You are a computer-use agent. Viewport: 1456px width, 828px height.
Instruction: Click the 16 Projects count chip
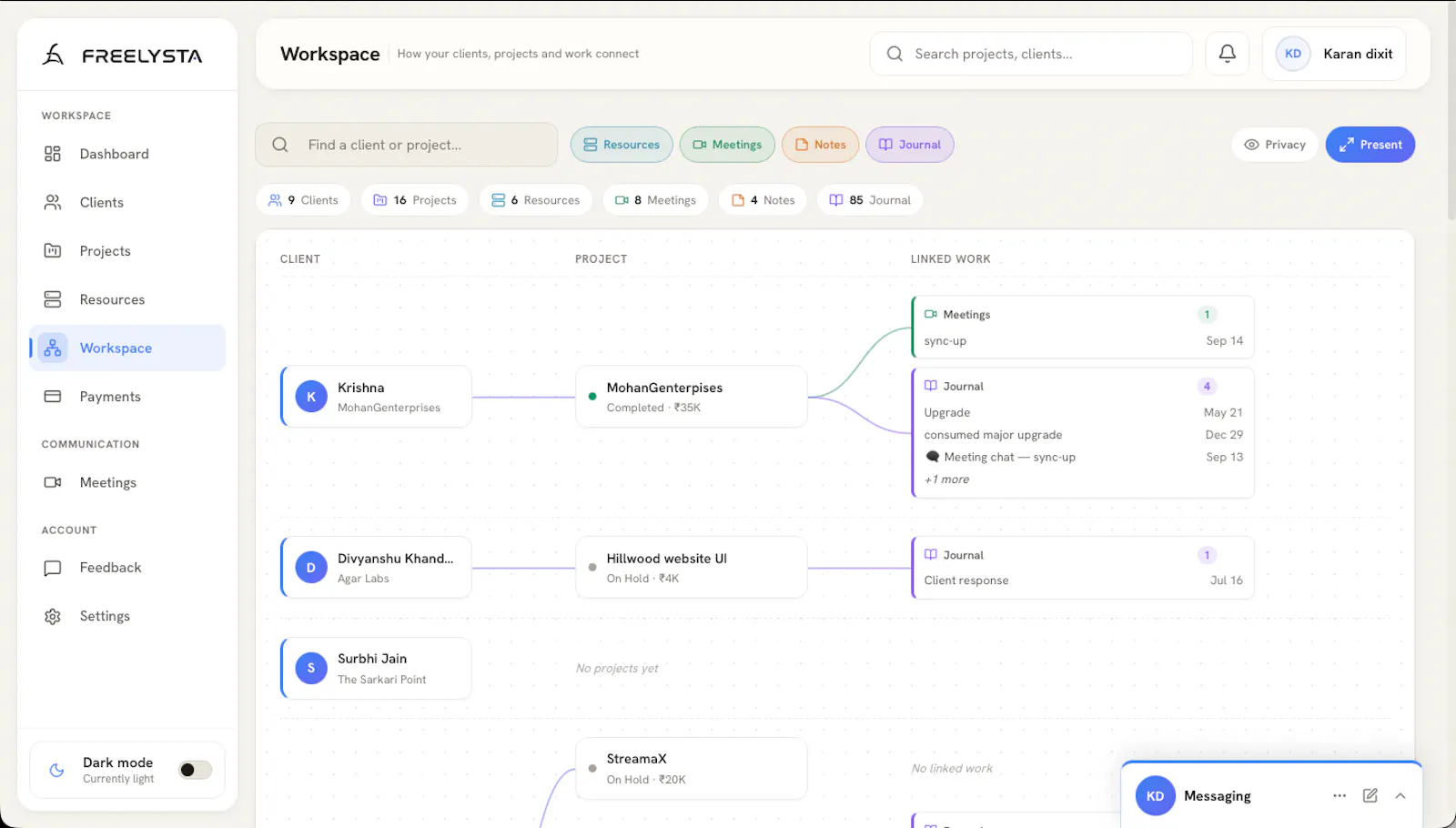click(414, 200)
